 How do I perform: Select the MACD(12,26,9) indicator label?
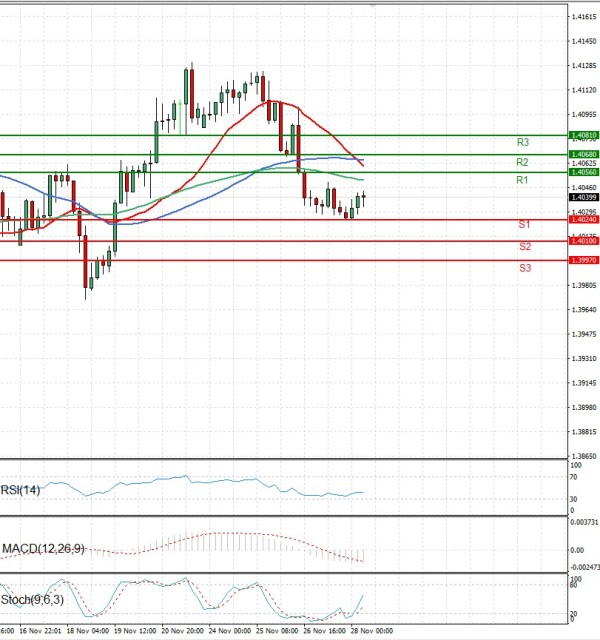point(43,549)
